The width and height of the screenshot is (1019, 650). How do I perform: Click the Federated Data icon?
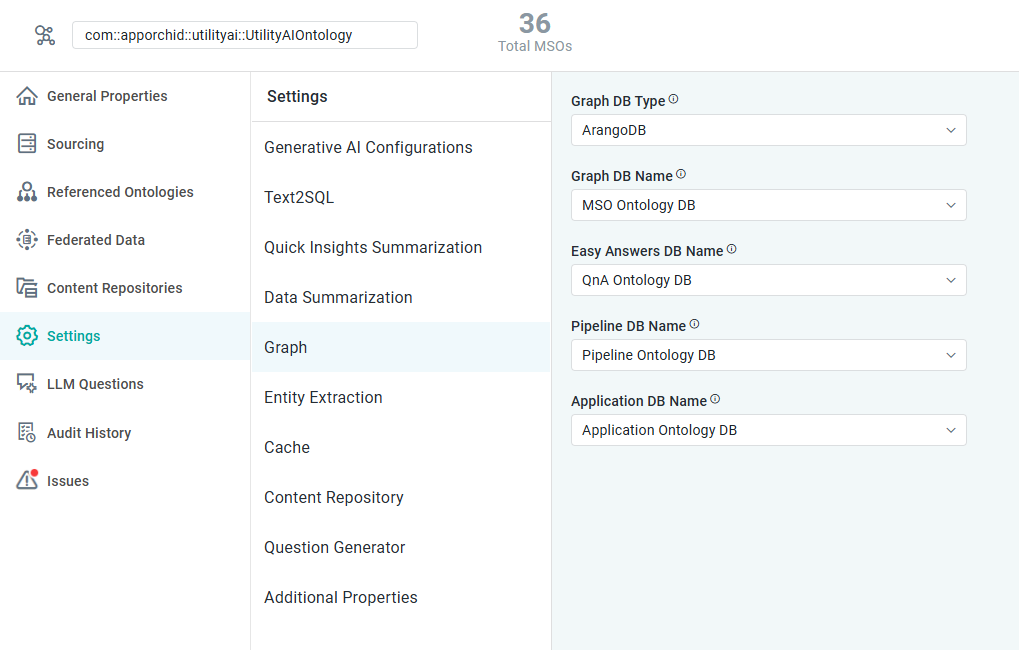(27, 240)
